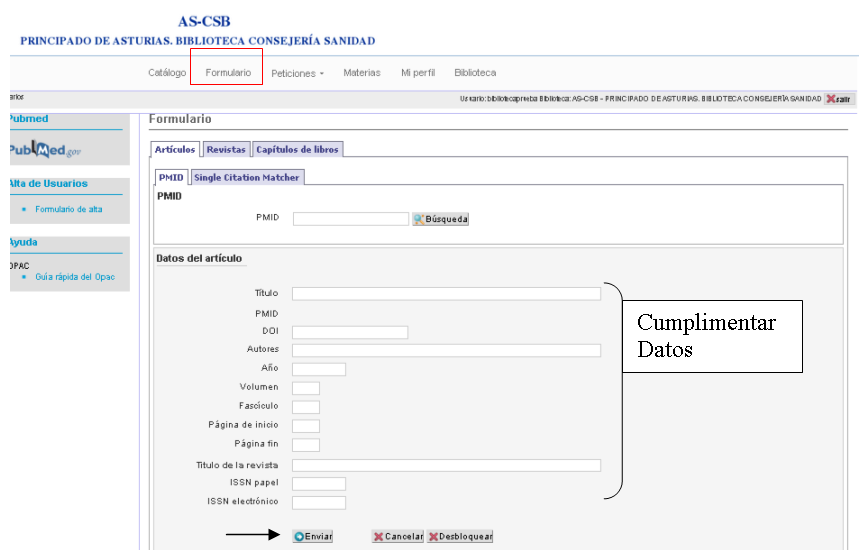
Task: Select the Formulario menu item
Action: point(228,73)
